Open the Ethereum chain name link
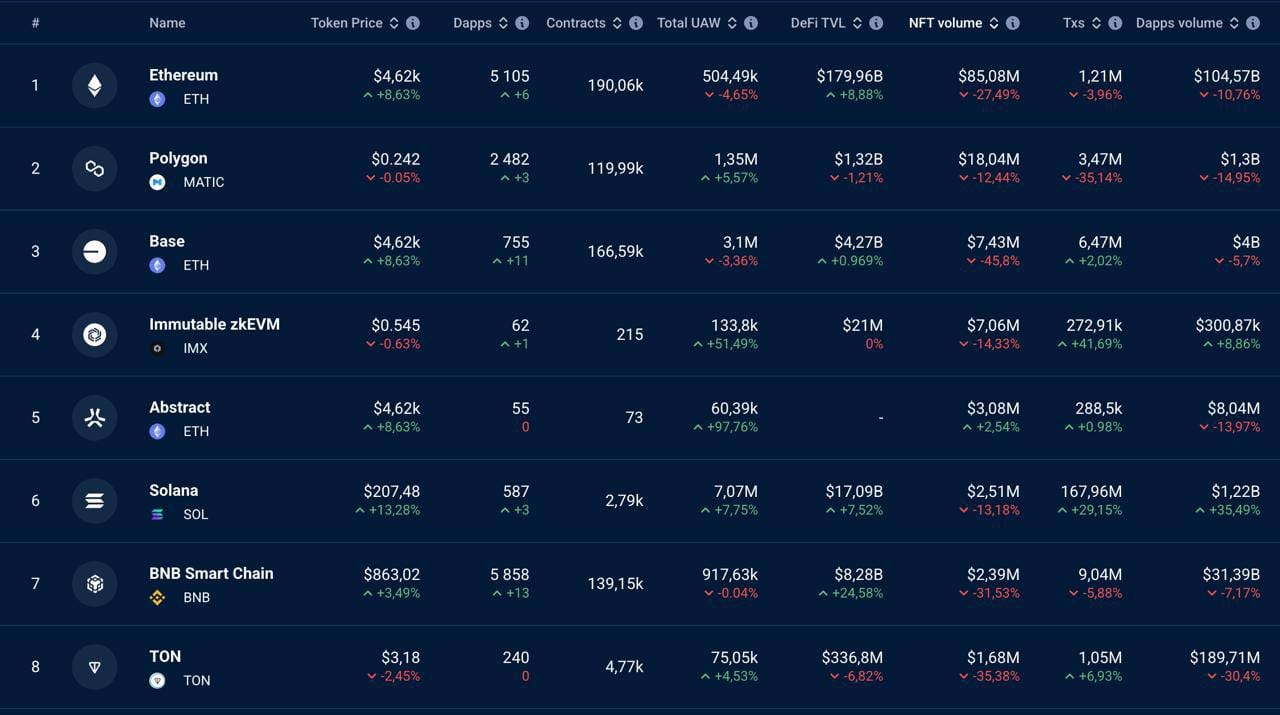Image resolution: width=1280 pixels, height=715 pixels. [x=183, y=75]
